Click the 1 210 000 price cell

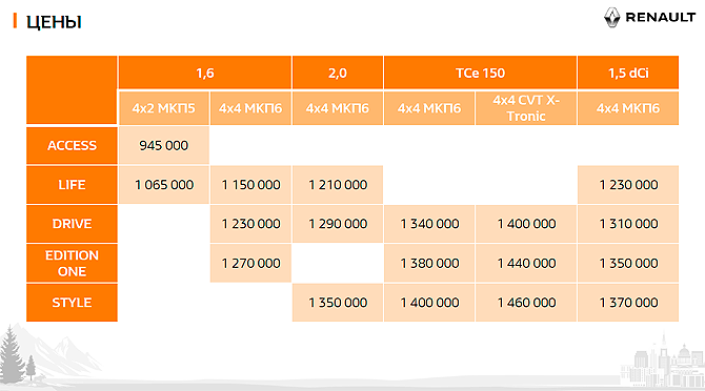338,185
